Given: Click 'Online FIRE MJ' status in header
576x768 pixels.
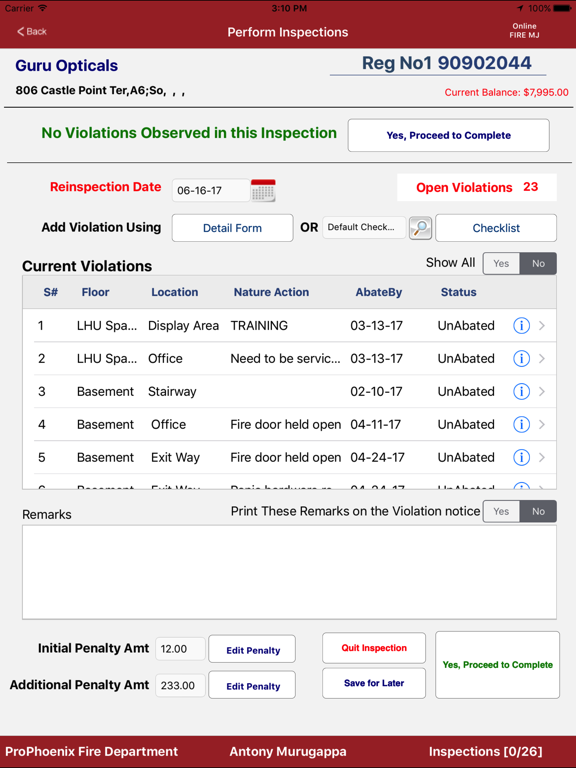Looking at the screenshot, I should 524,30.
